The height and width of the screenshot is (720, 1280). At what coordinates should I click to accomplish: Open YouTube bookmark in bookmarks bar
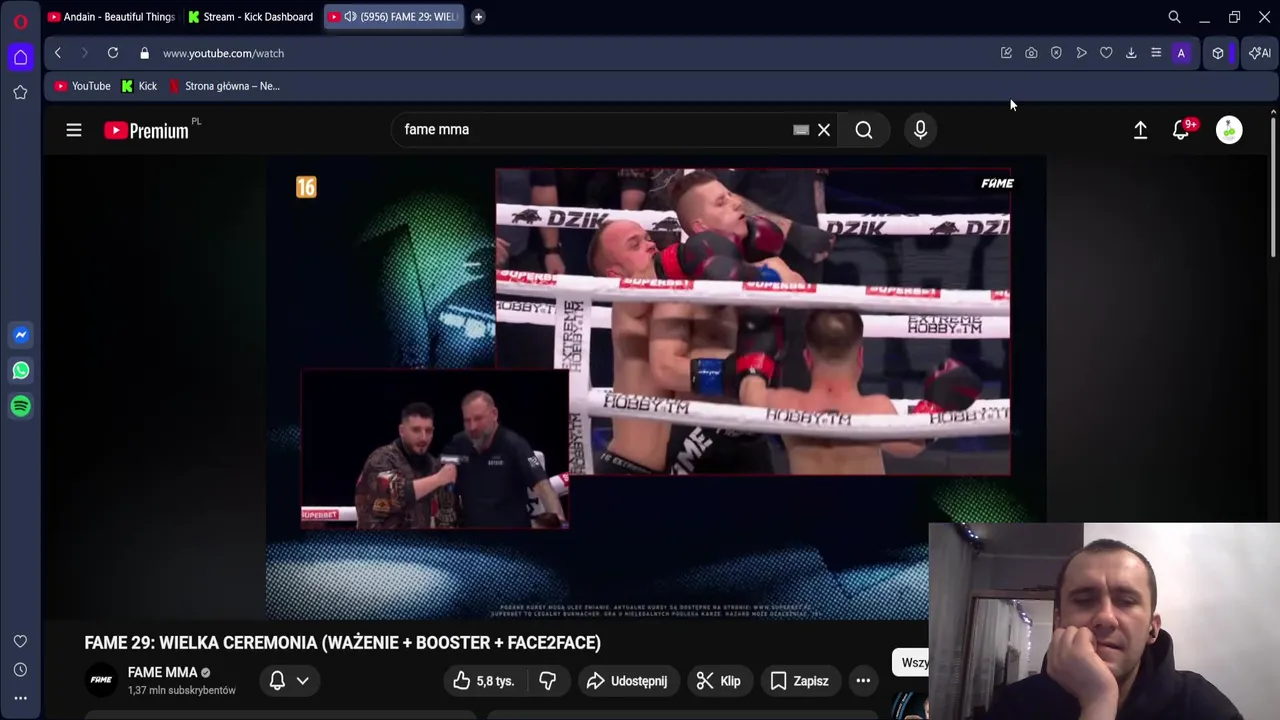82,86
